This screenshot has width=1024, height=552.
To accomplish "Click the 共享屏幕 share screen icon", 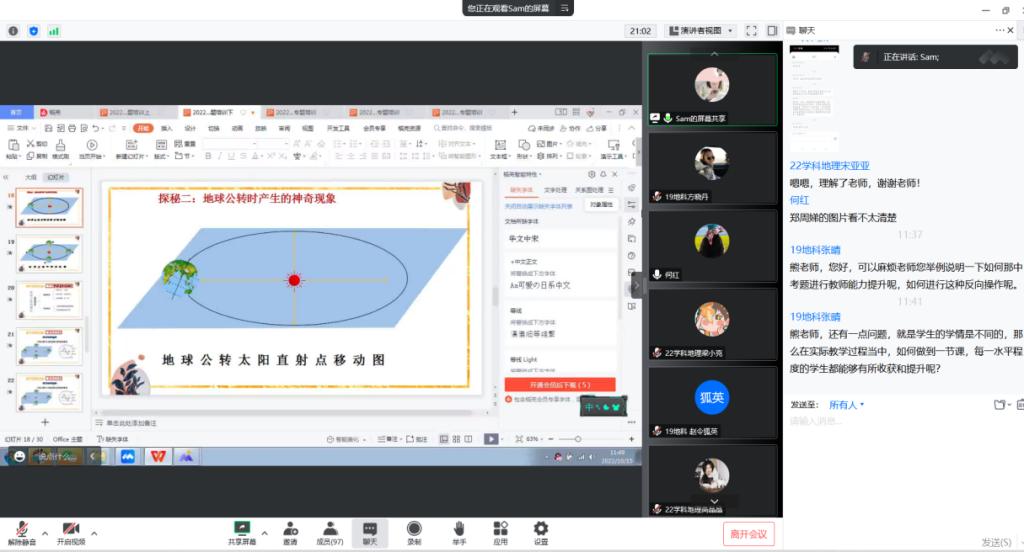I will [241, 528].
